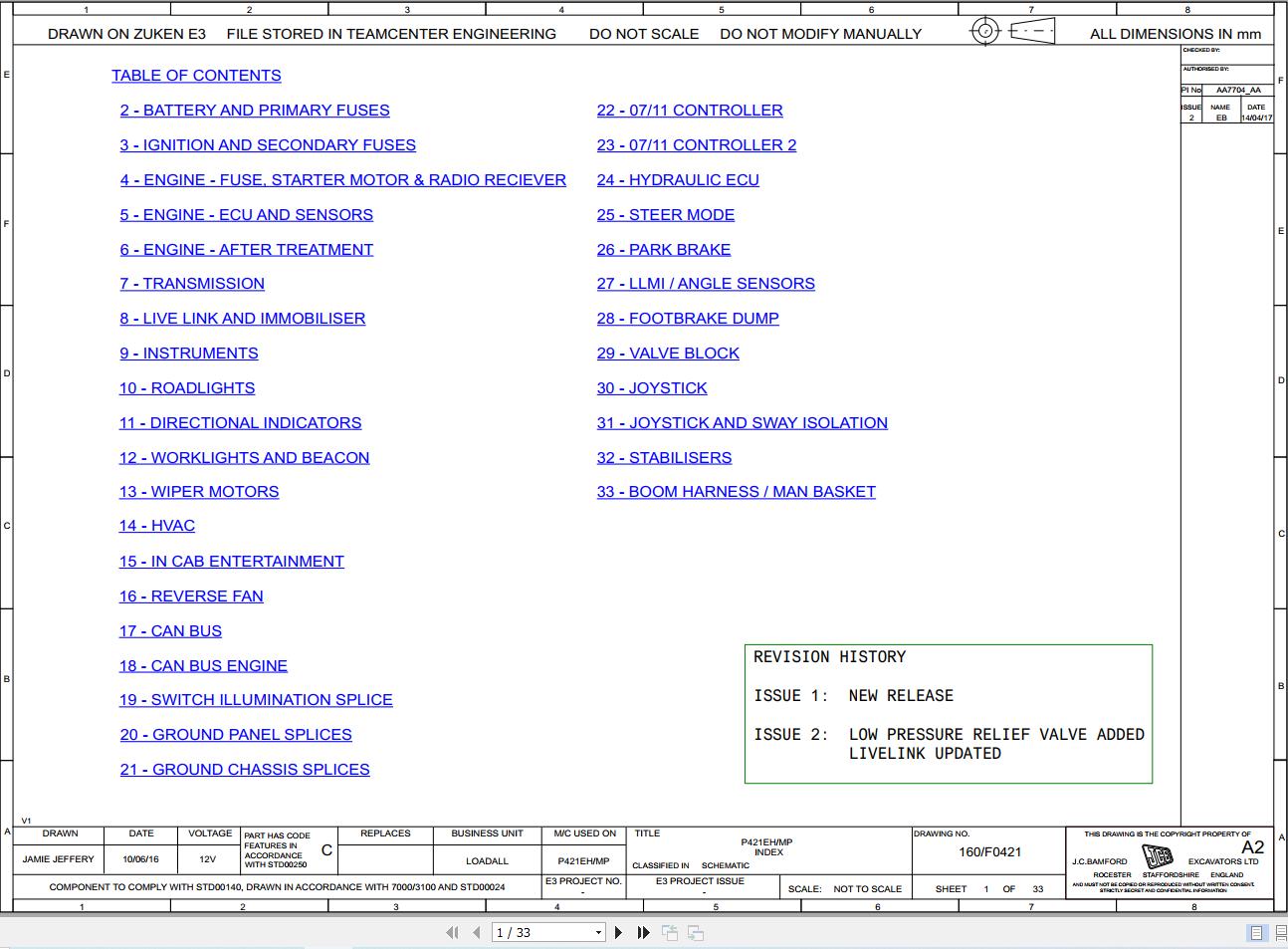Open page number dropdown arrow
The width and height of the screenshot is (1288, 949).
pyautogui.click(x=598, y=933)
